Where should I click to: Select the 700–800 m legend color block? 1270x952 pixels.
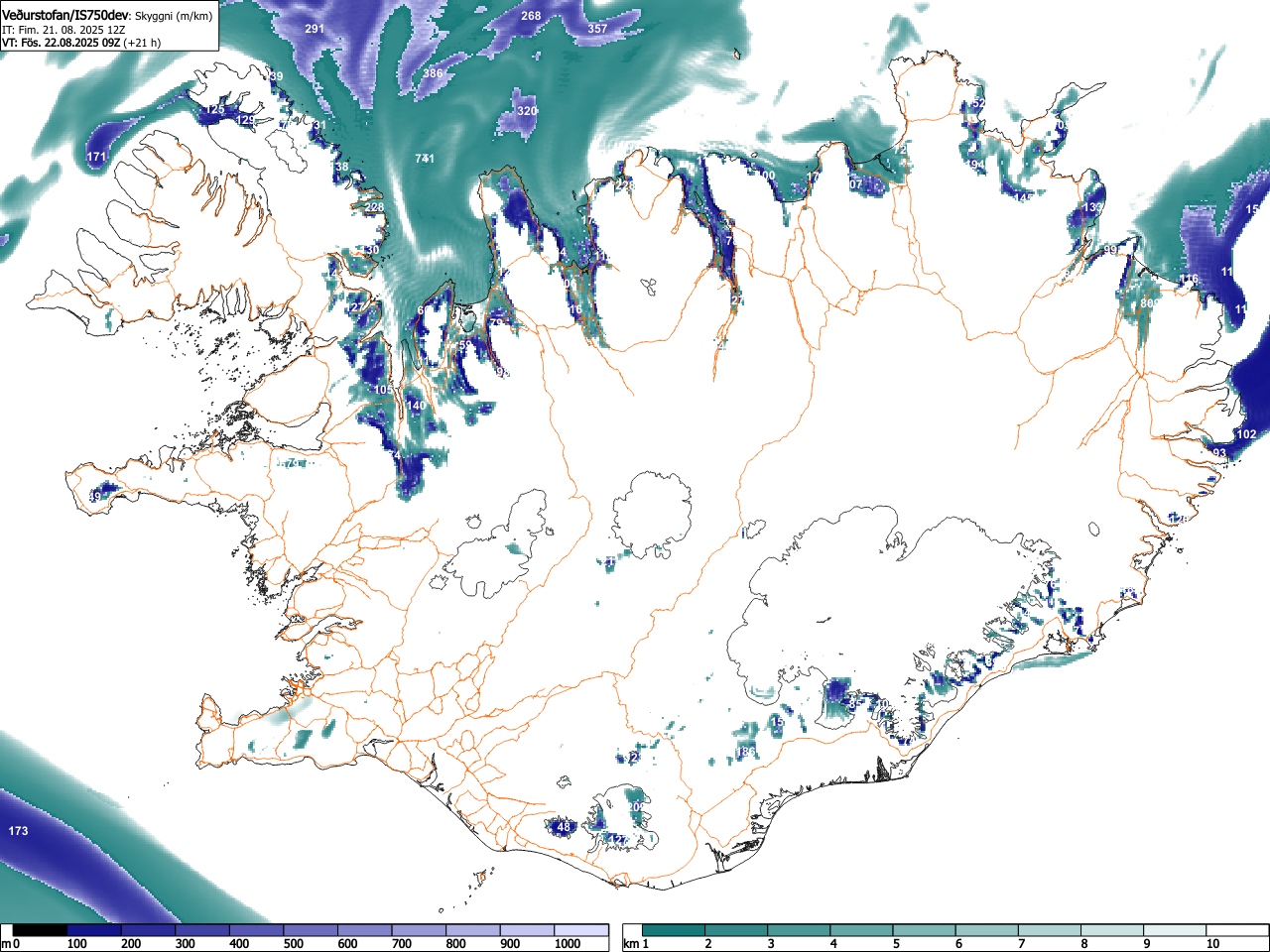pos(419,930)
